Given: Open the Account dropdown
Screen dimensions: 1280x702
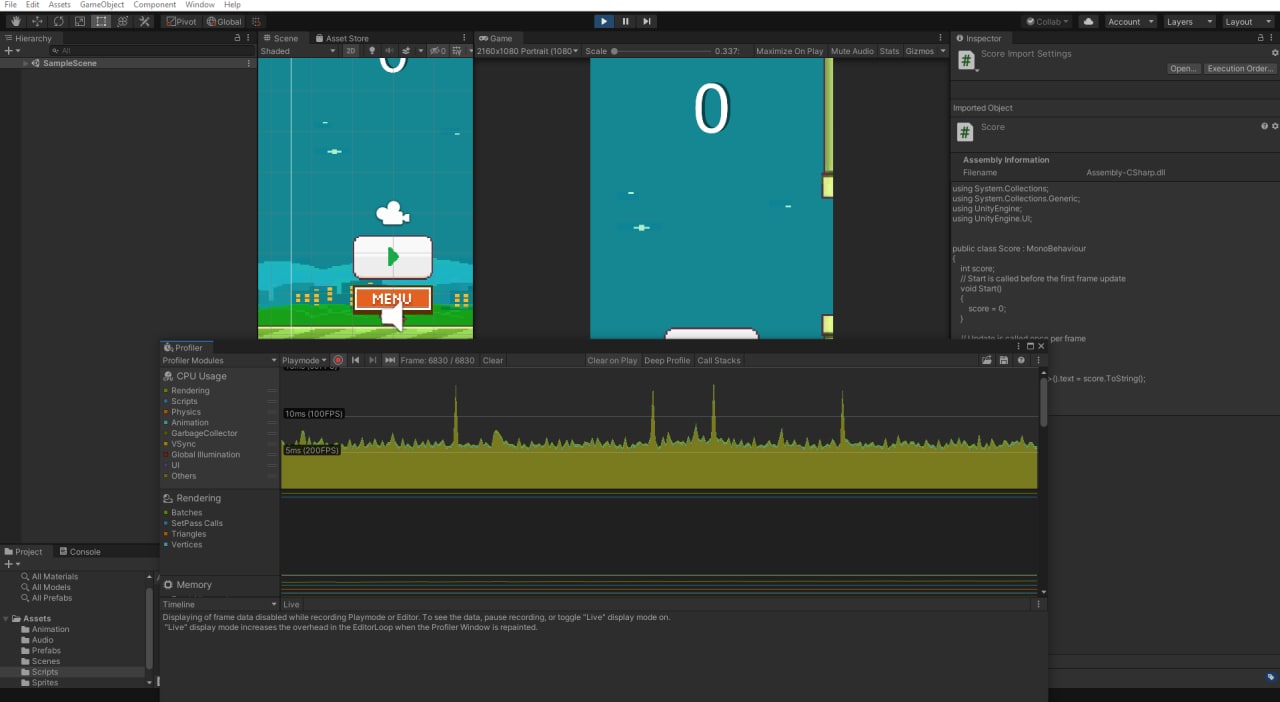Looking at the screenshot, I should click(1130, 21).
